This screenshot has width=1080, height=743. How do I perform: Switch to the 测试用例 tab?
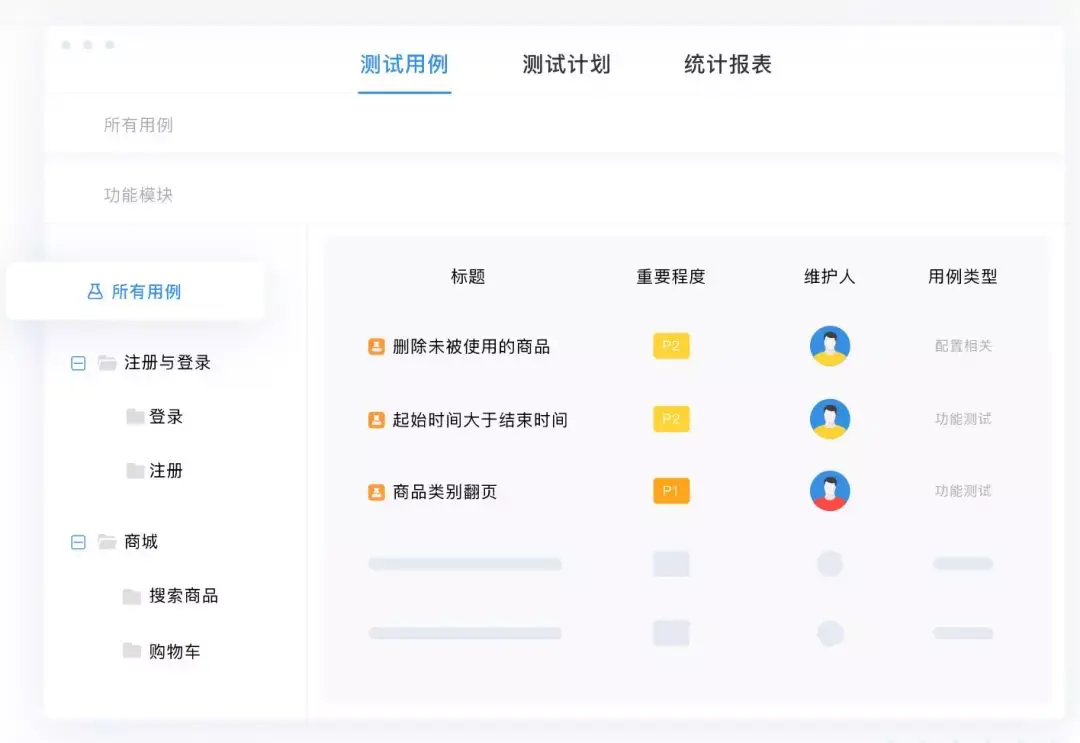(404, 64)
